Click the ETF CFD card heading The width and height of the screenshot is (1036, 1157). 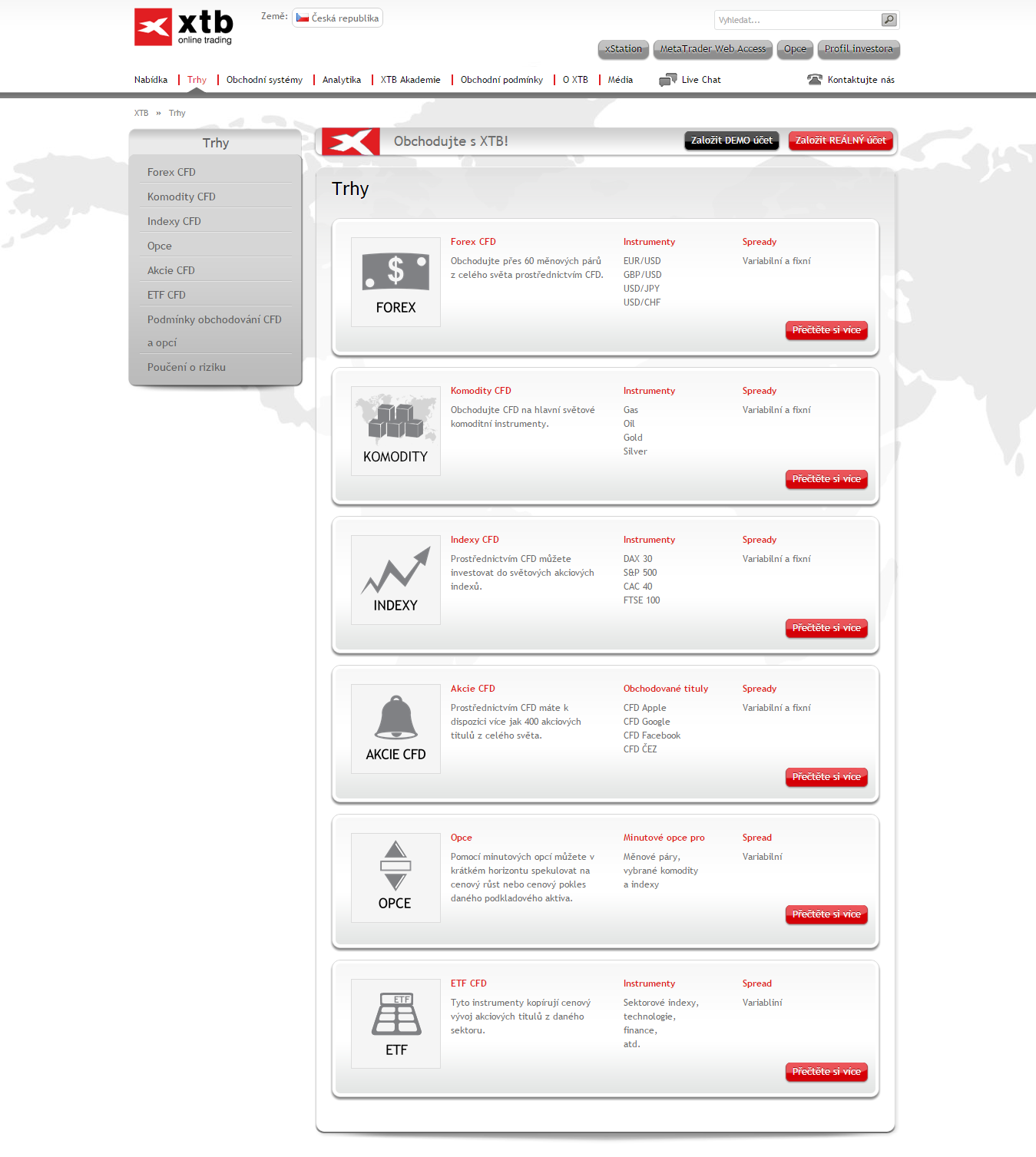(x=468, y=983)
